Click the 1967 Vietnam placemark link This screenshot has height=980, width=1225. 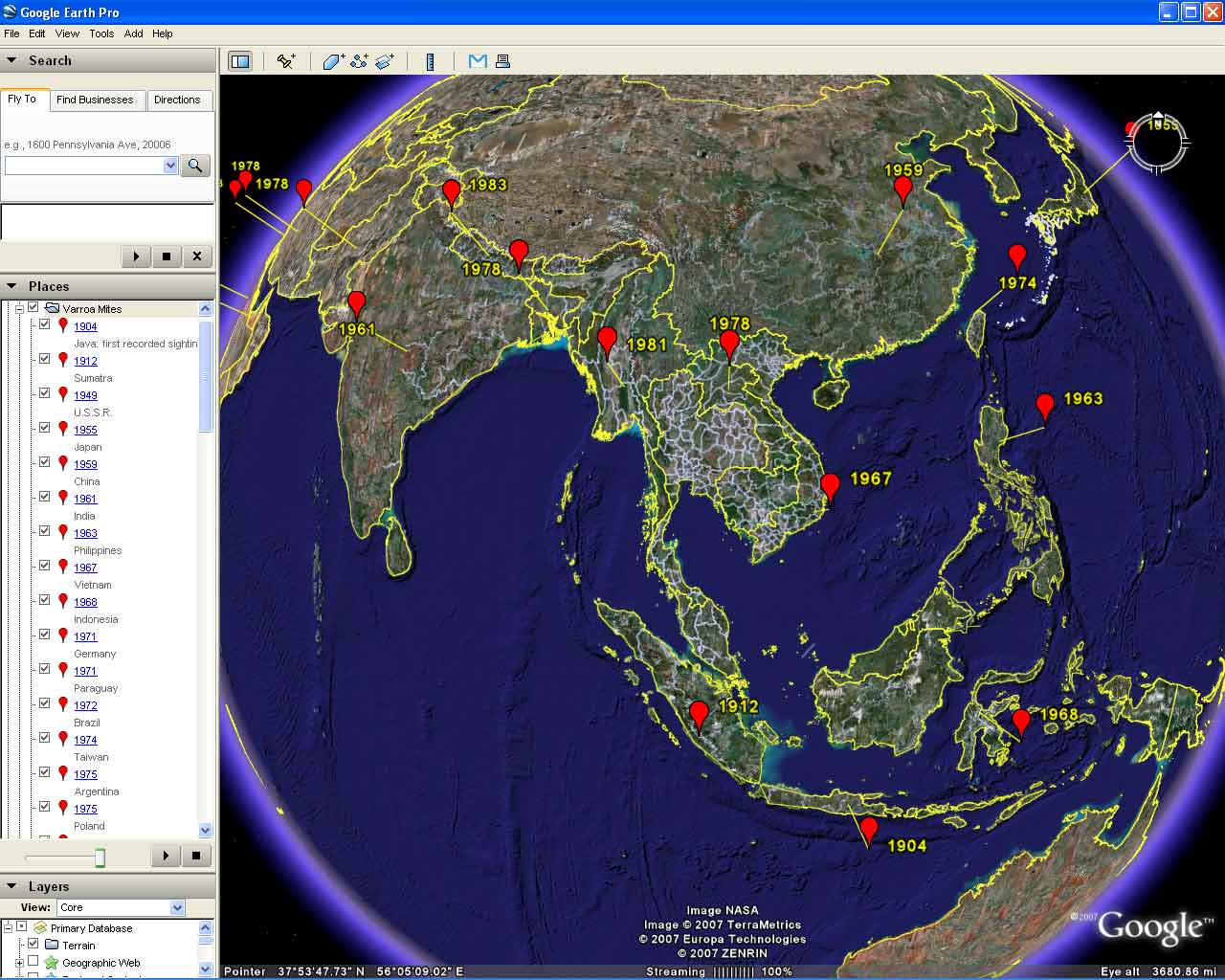[85, 568]
